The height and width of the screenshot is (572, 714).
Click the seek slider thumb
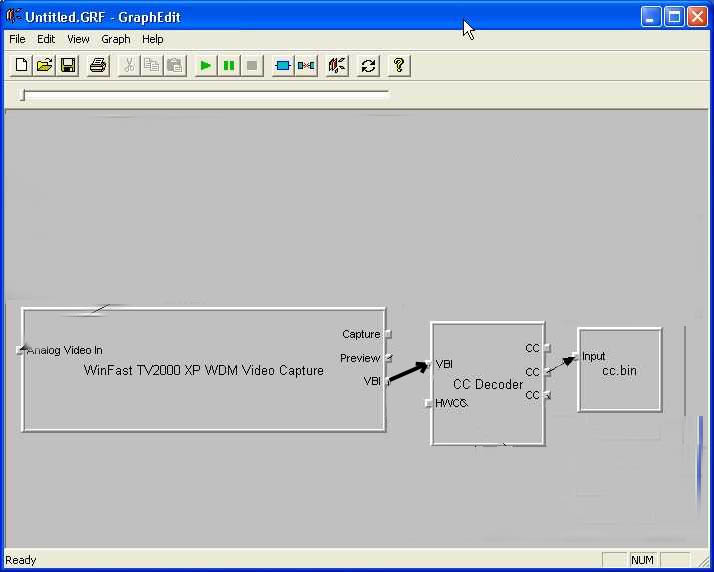point(22,95)
